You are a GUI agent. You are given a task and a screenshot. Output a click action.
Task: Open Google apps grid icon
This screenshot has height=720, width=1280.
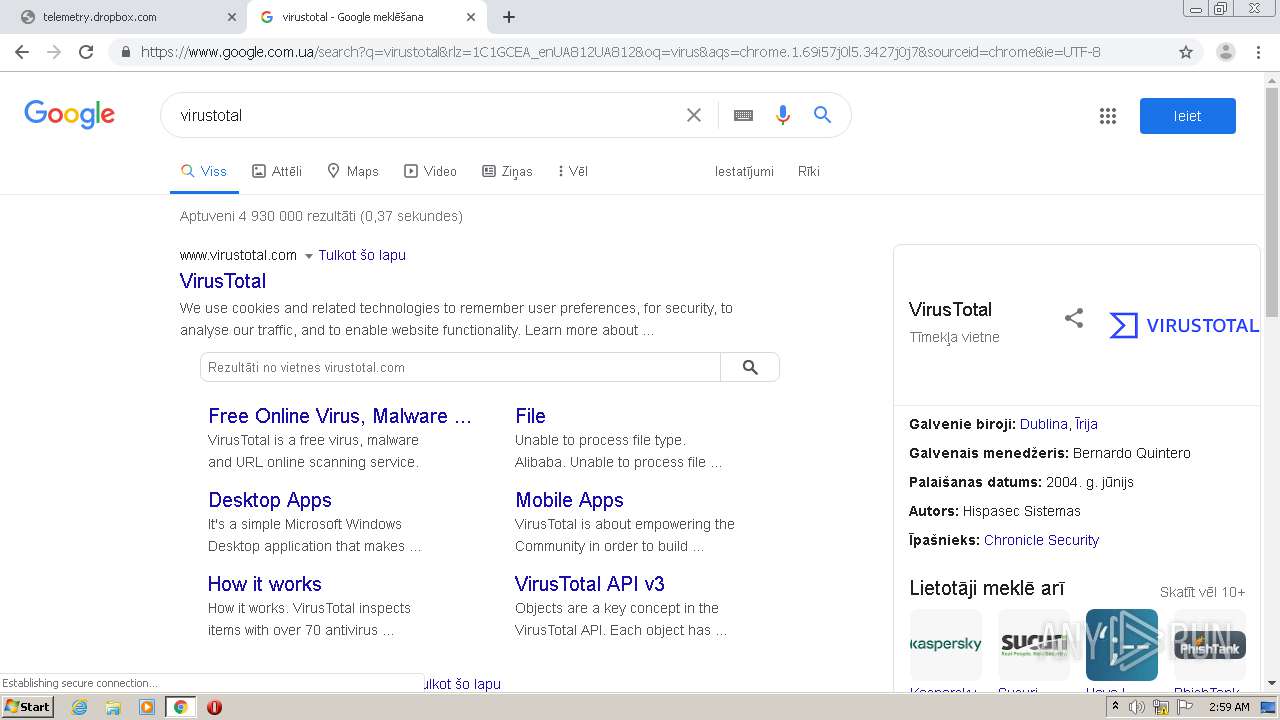pyautogui.click(x=1107, y=116)
